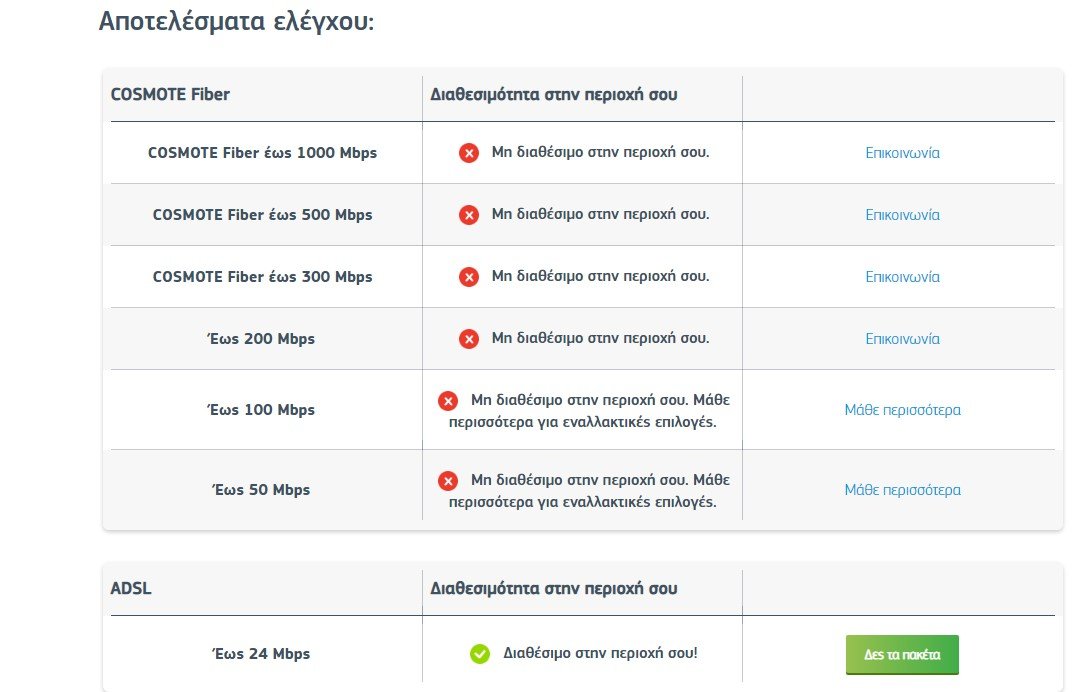Click the Αποτελέσματα ελέγχου heading
Image resolution: width=1080 pixels, height=692 pixels.
click(x=236, y=21)
